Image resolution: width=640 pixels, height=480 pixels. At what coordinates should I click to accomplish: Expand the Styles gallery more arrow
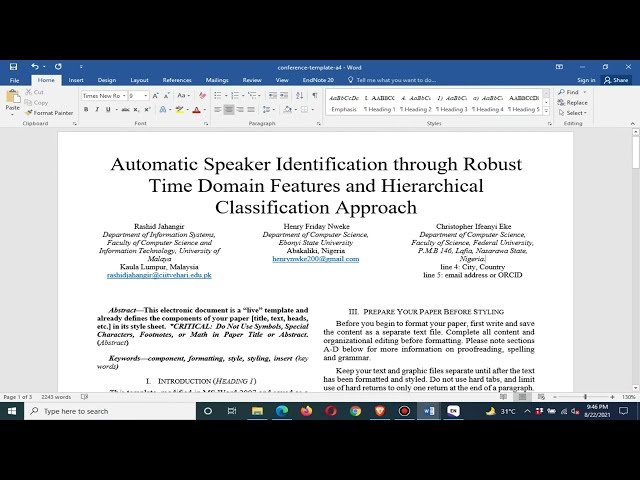tap(546, 111)
